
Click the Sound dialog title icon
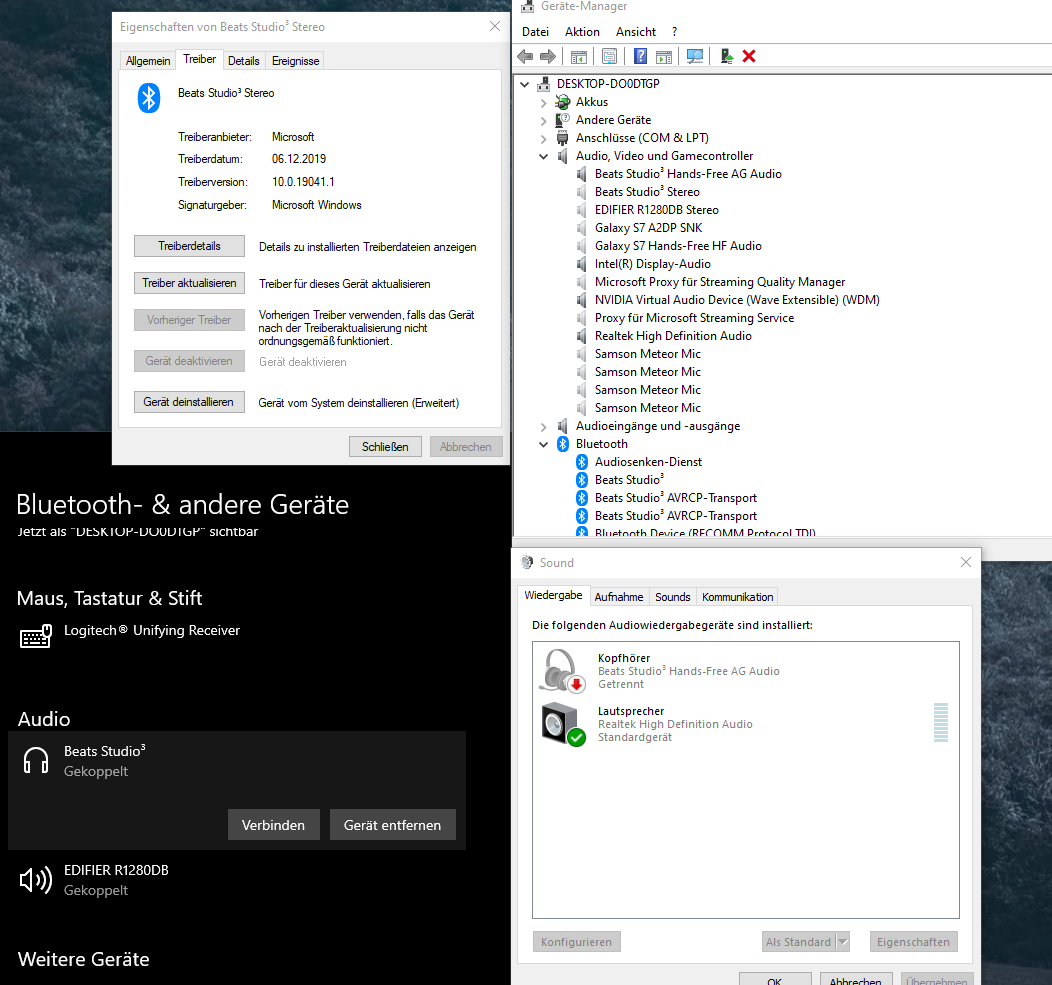[527, 562]
